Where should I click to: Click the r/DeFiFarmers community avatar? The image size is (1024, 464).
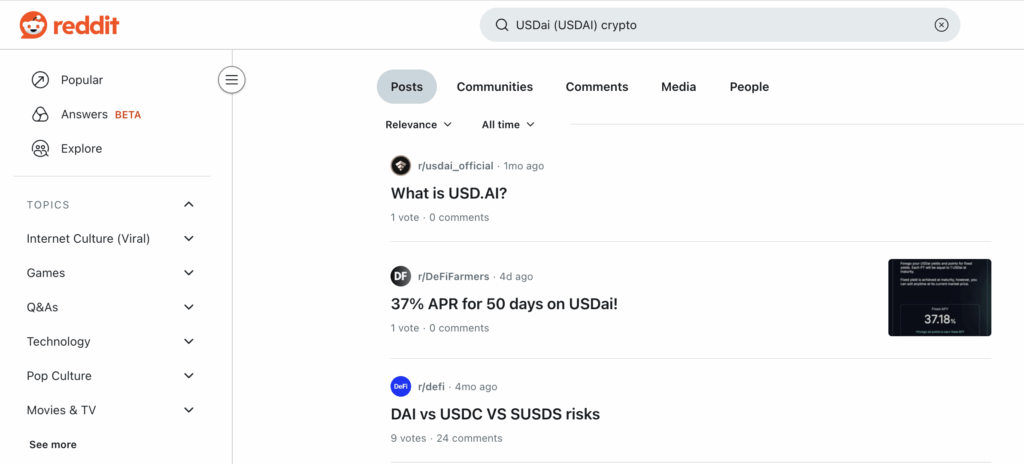tap(400, 276)
